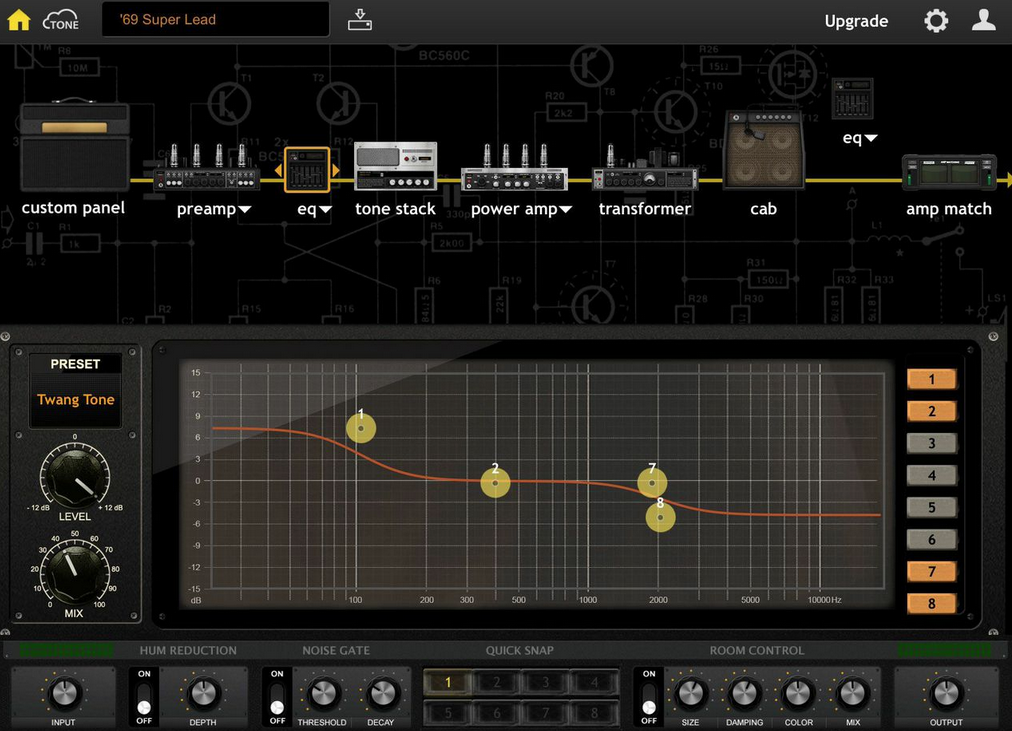Viewport: 1012px width, 731px height.
Task: Click the hum reduction DEPTH knob
Action: (x=203, y=693)
